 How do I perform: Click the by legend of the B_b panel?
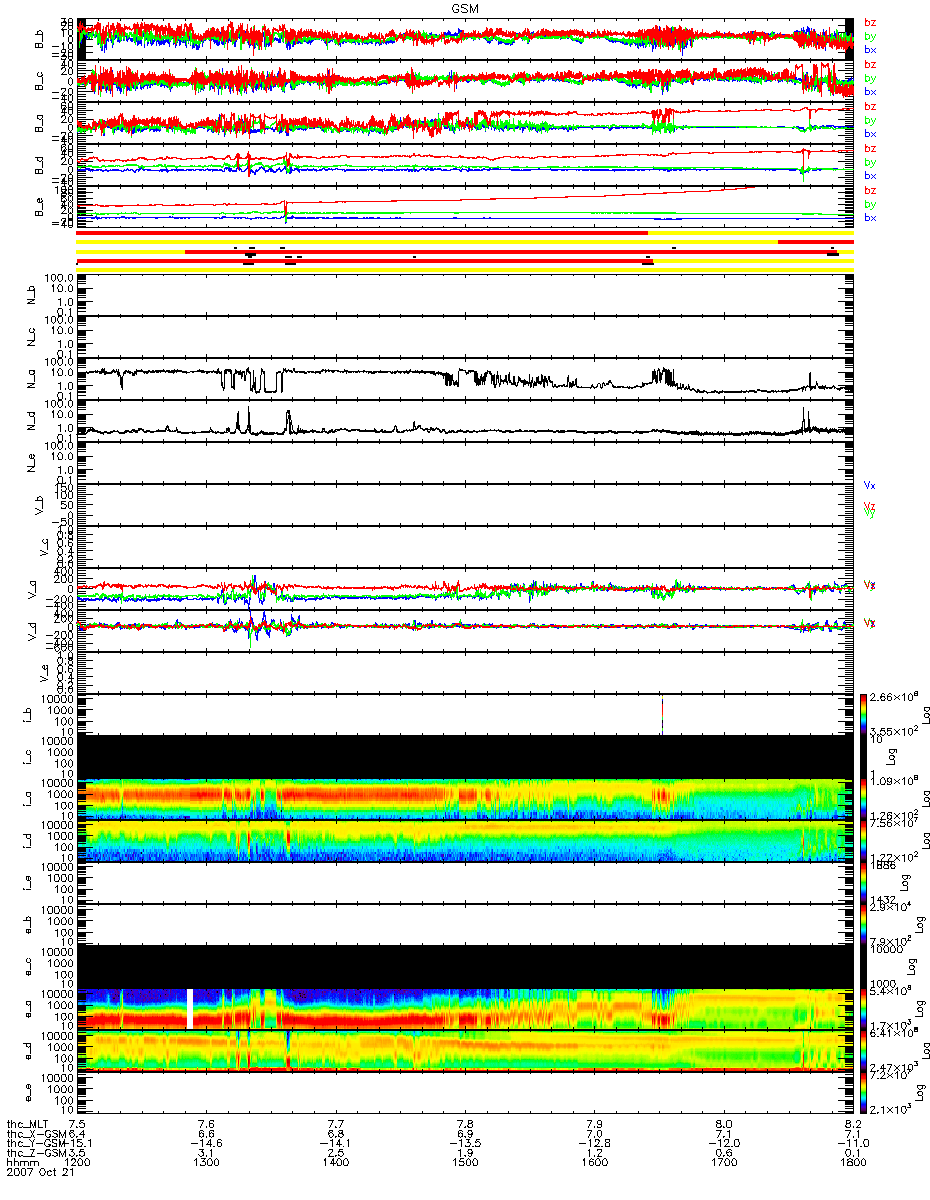[x=870, y=36]
